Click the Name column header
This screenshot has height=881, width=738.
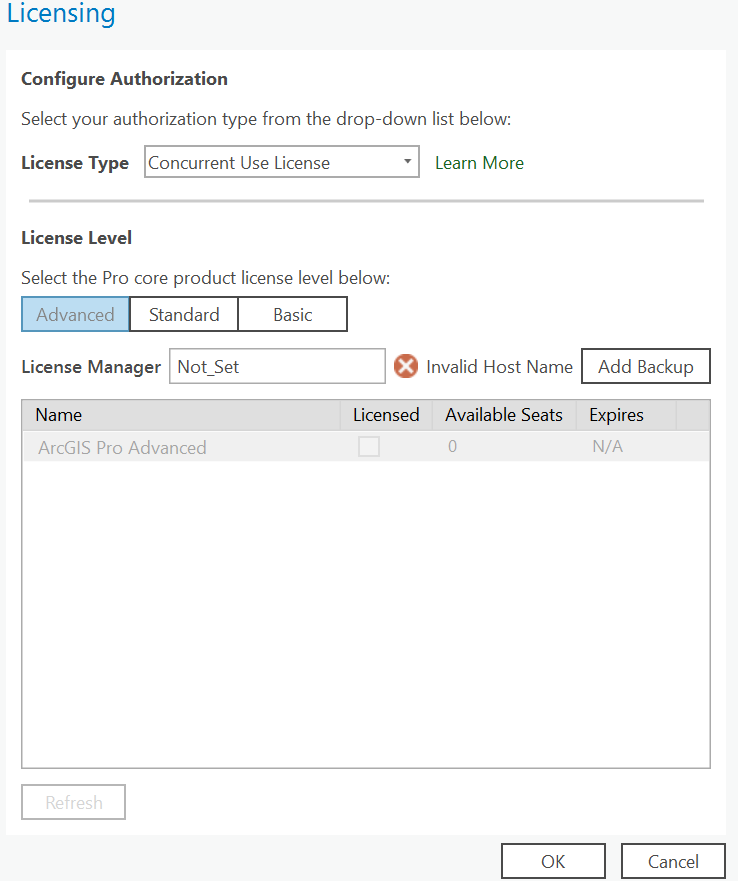click(181, 415)
